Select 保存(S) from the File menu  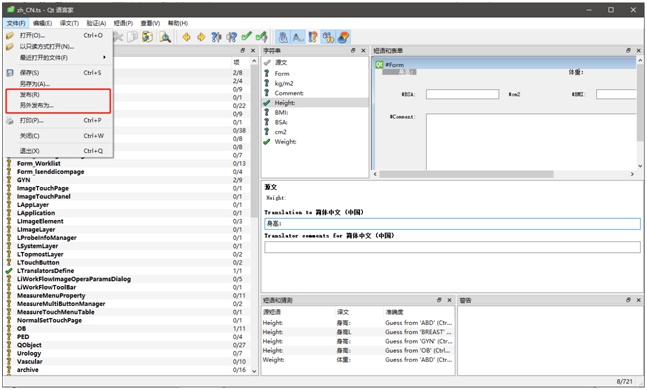click(58, 73)
